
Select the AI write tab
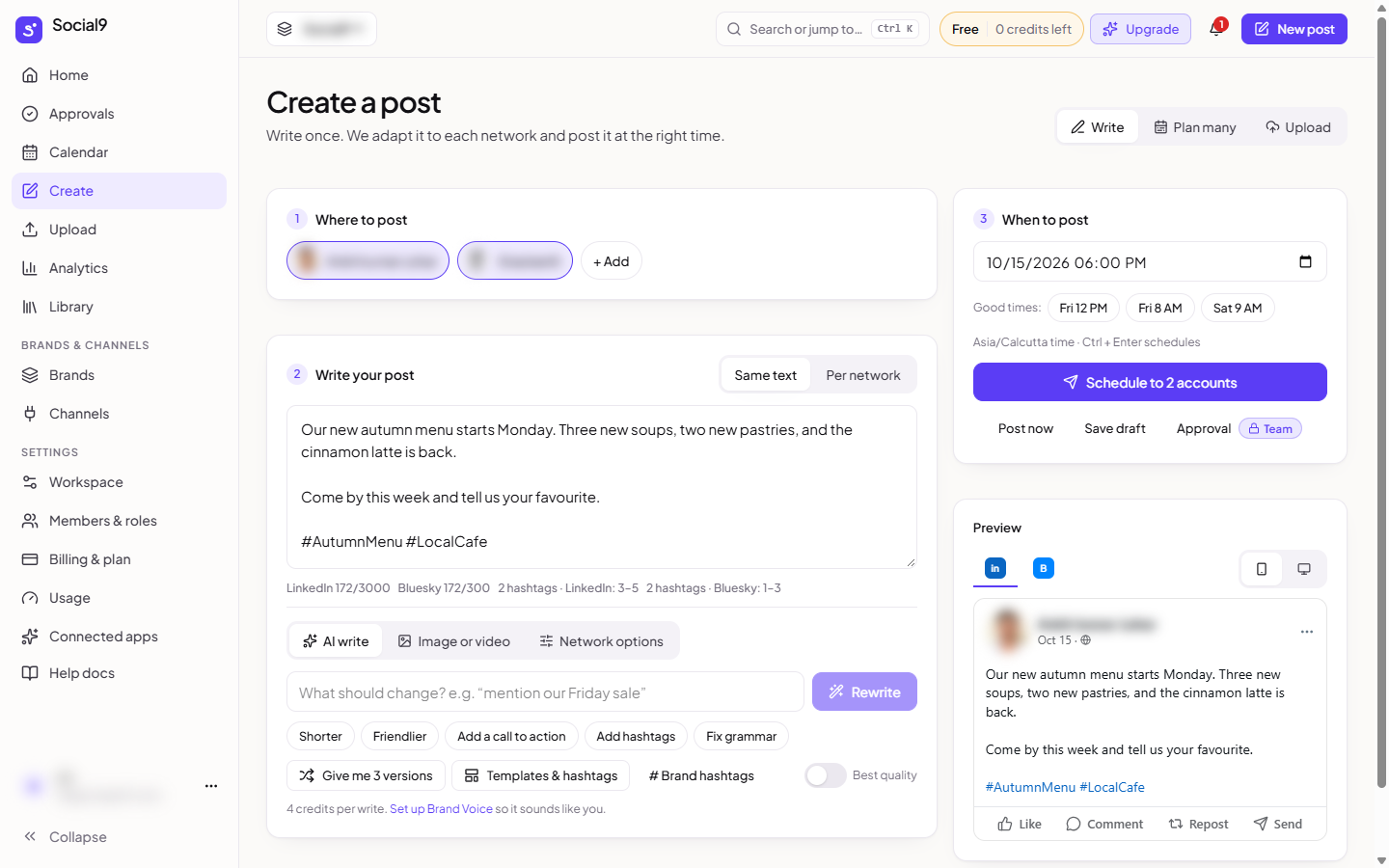pyautogui.click(x=336, y=641)
